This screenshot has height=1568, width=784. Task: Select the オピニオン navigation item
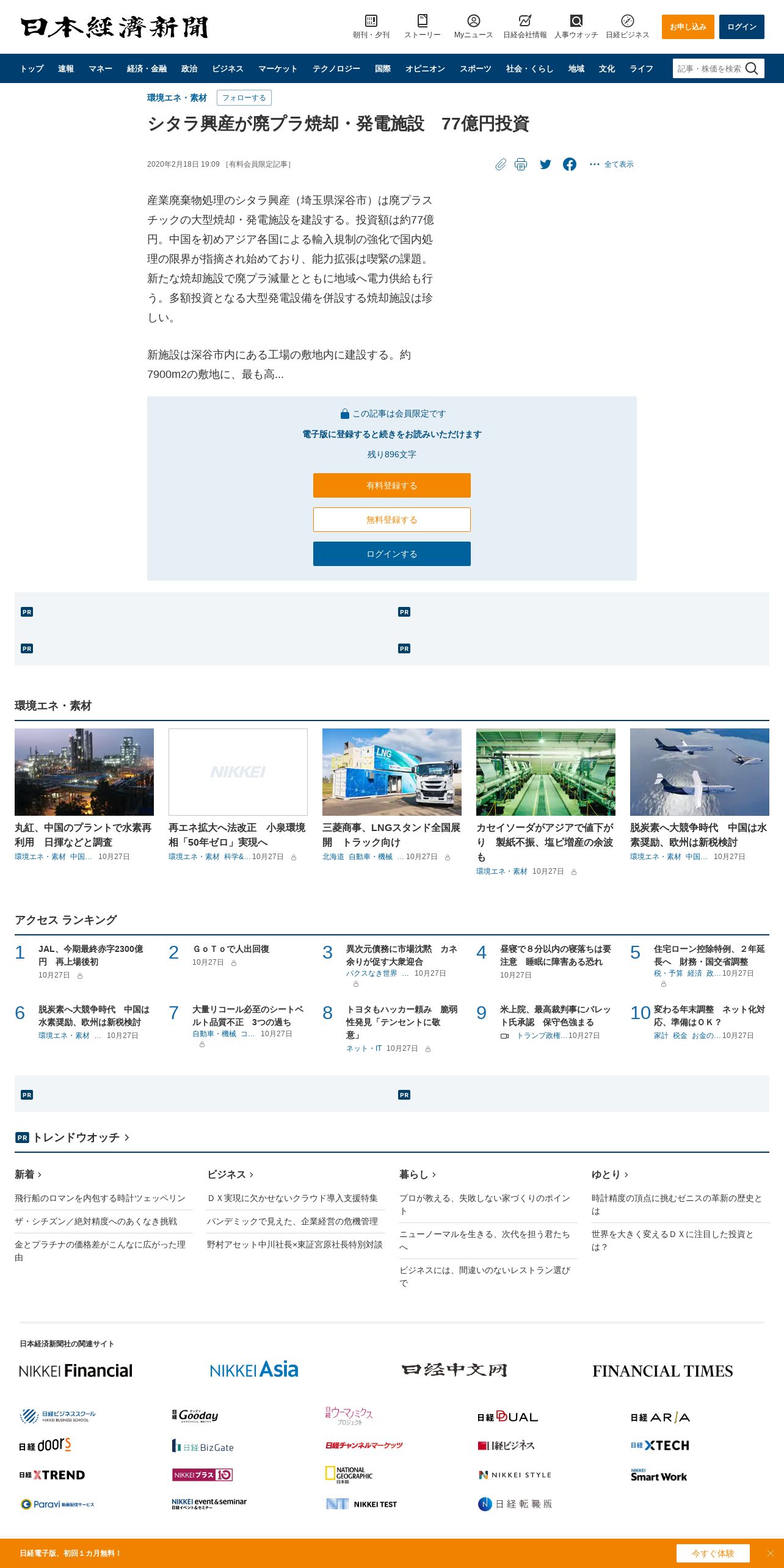[x=425, y=68]
